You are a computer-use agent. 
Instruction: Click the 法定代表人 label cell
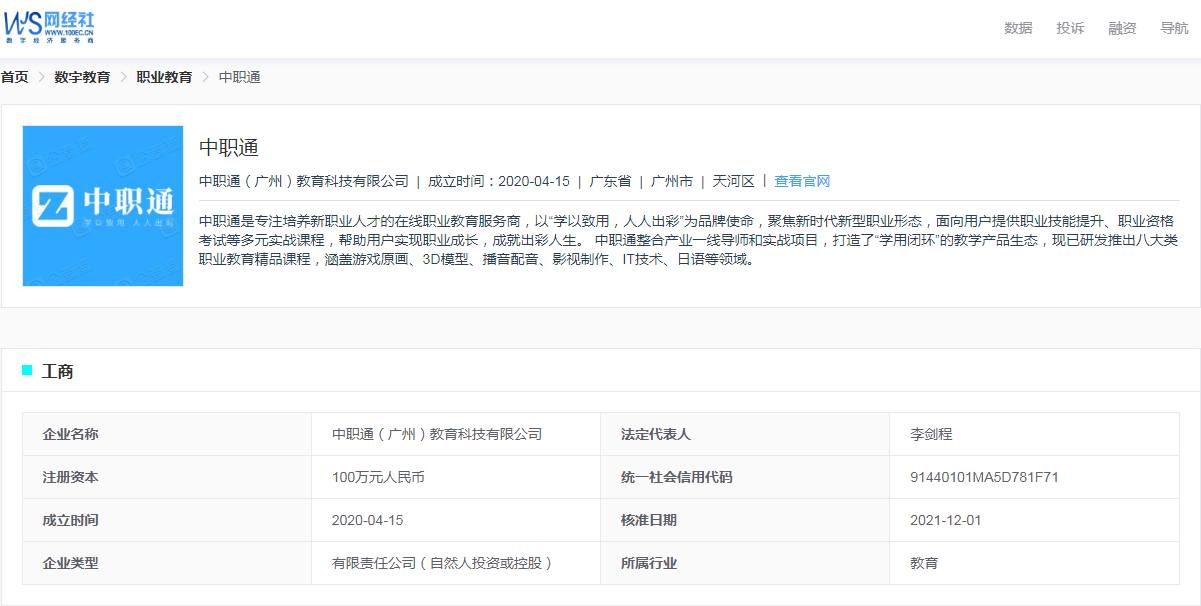pyautogui.click(x=745, y=434)
